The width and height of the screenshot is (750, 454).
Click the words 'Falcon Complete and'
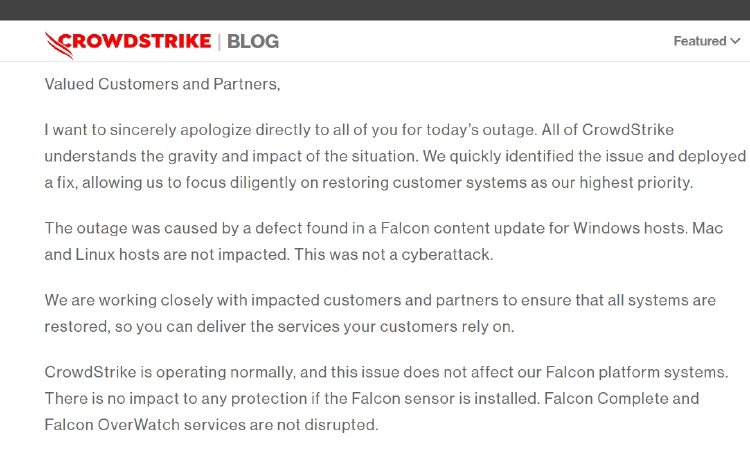click(x=622, y=399)
